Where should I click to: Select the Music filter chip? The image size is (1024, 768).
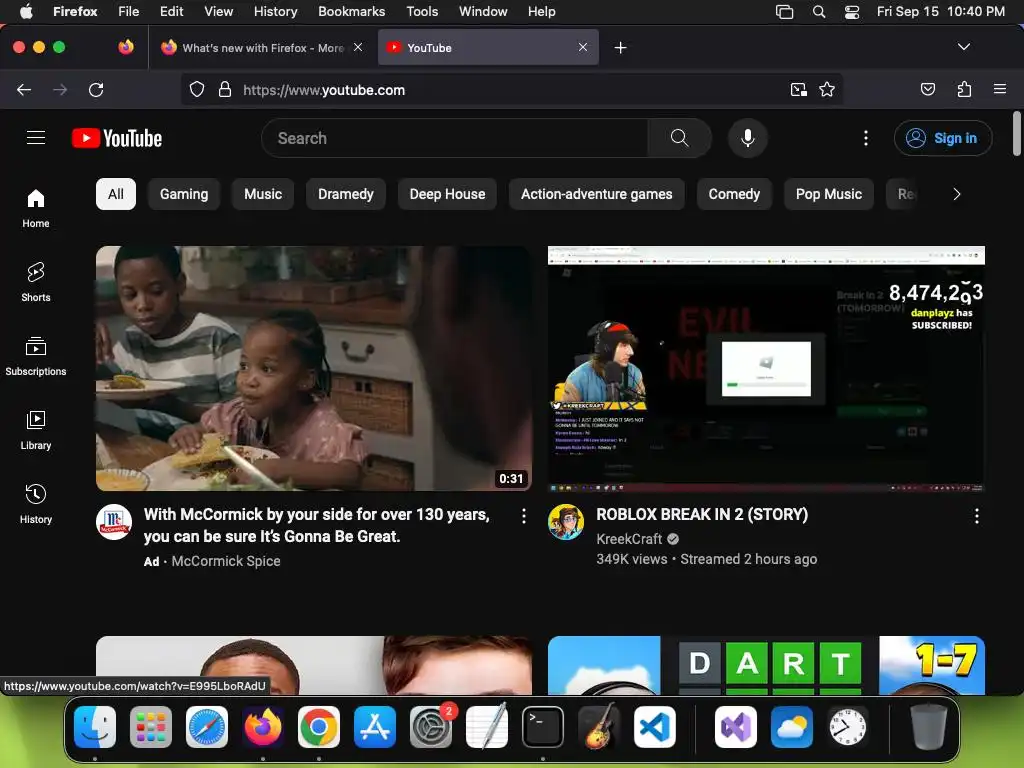coord(263,194)
